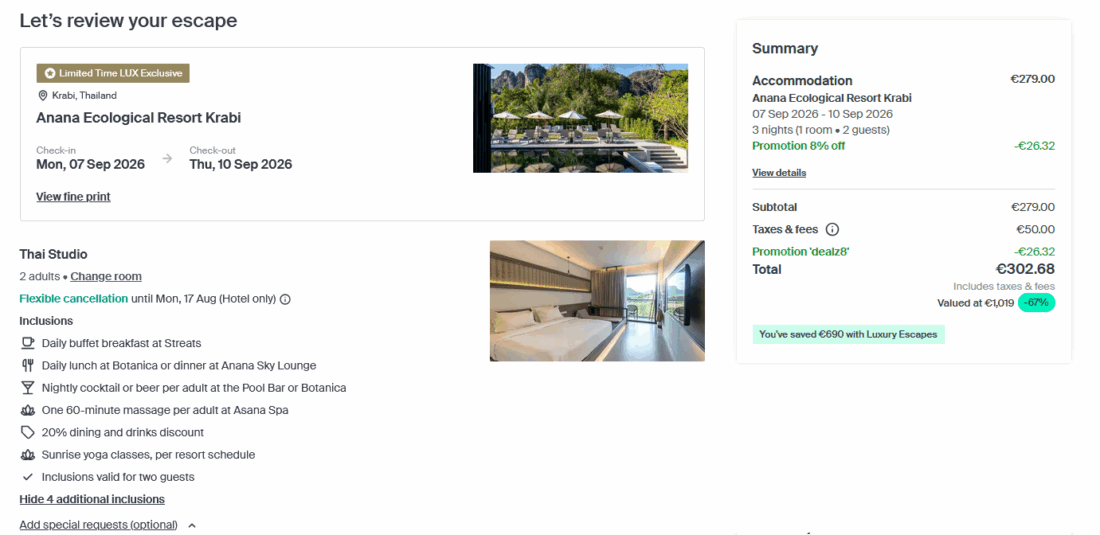Open the Thai Studio room photo
The image size is (1100, 535).
[x=597, y=301]
